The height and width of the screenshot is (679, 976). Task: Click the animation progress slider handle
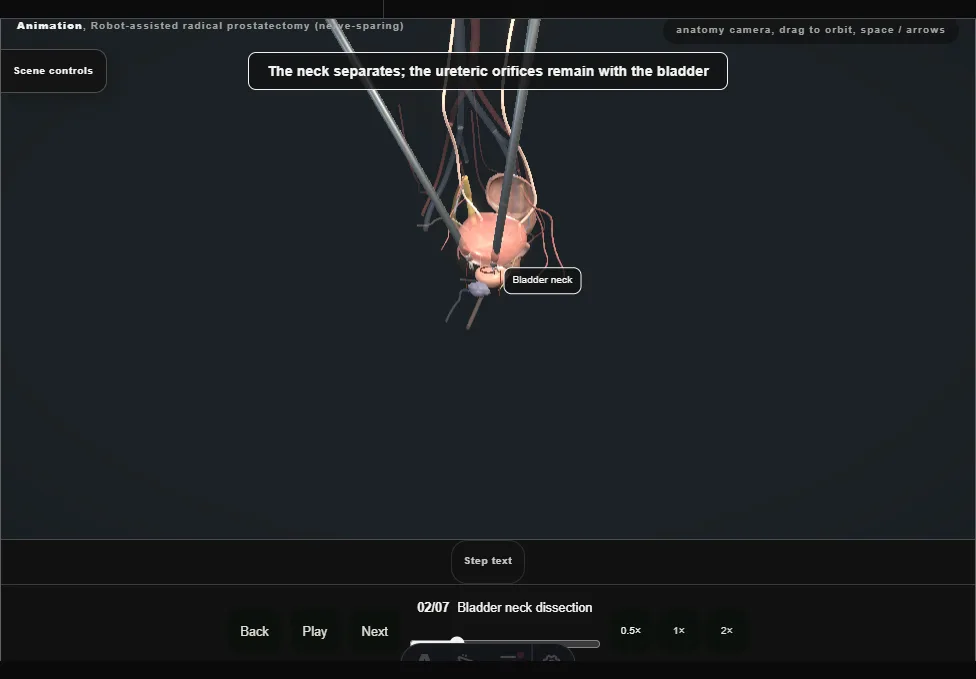tap(457, 642)
